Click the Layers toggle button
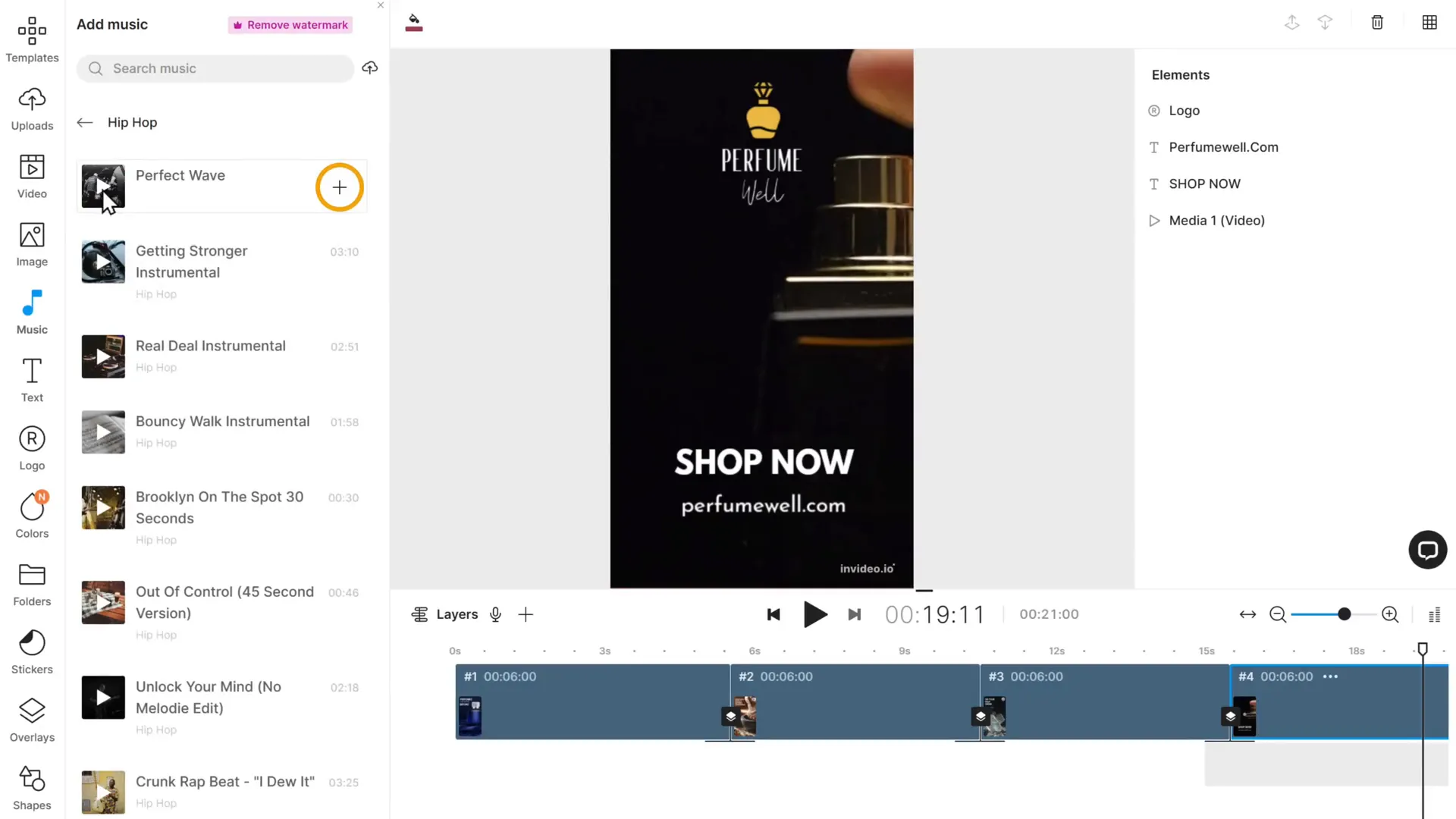 coord(445,614)
